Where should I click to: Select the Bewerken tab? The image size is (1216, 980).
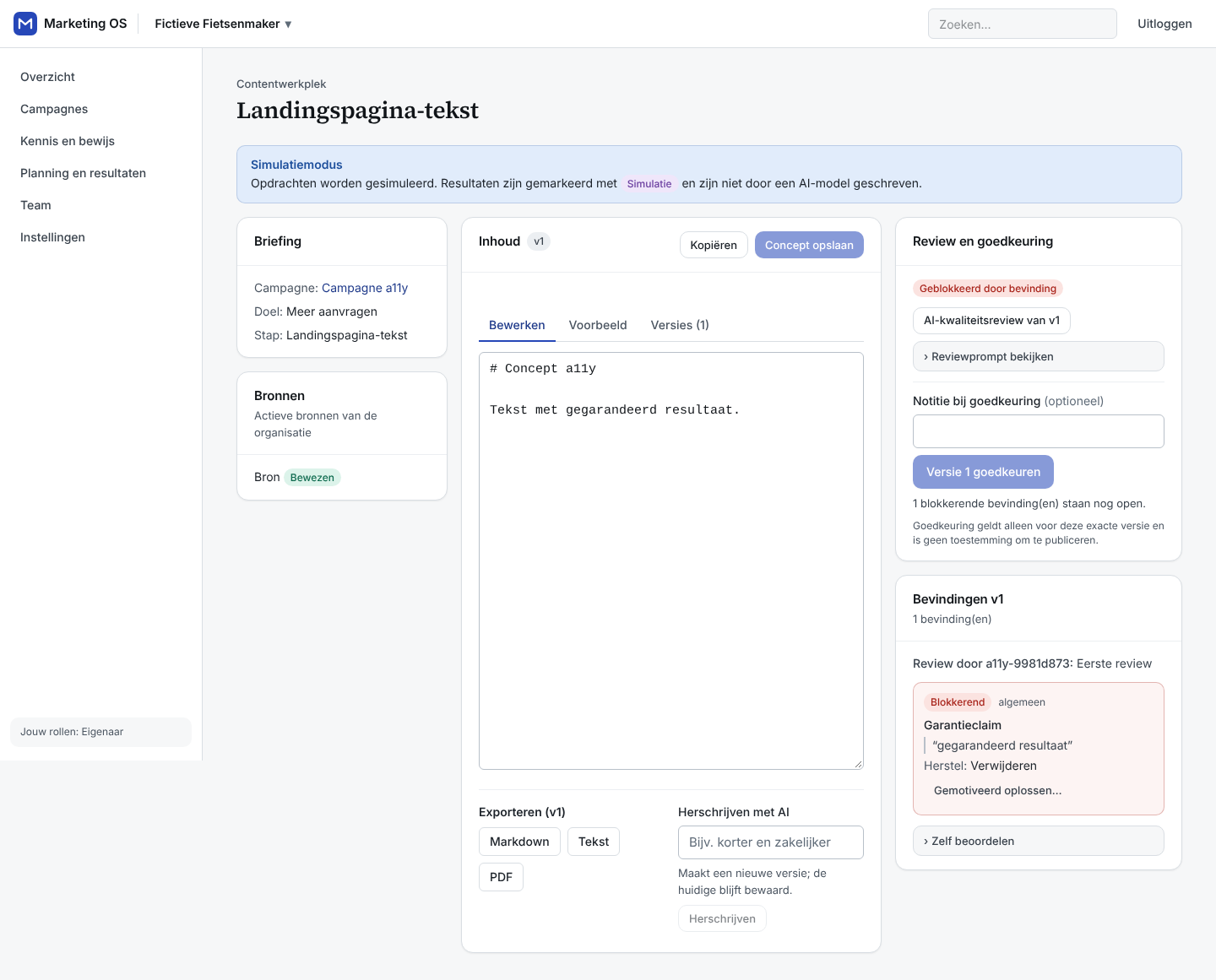pos(517,325)
